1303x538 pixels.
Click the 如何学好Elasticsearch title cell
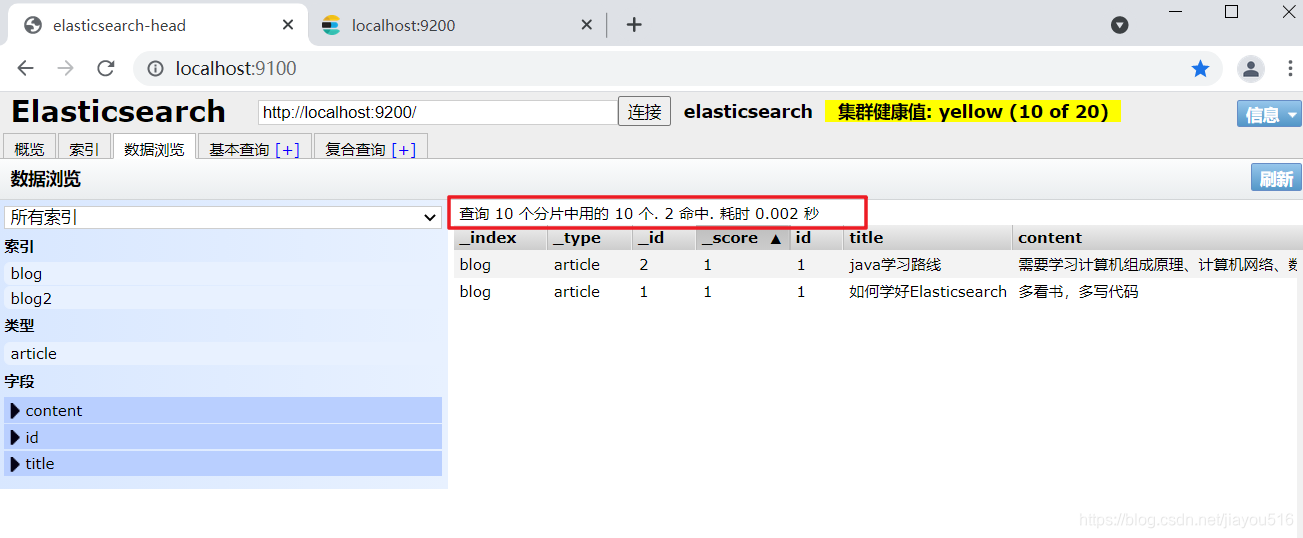coord(928,292)
